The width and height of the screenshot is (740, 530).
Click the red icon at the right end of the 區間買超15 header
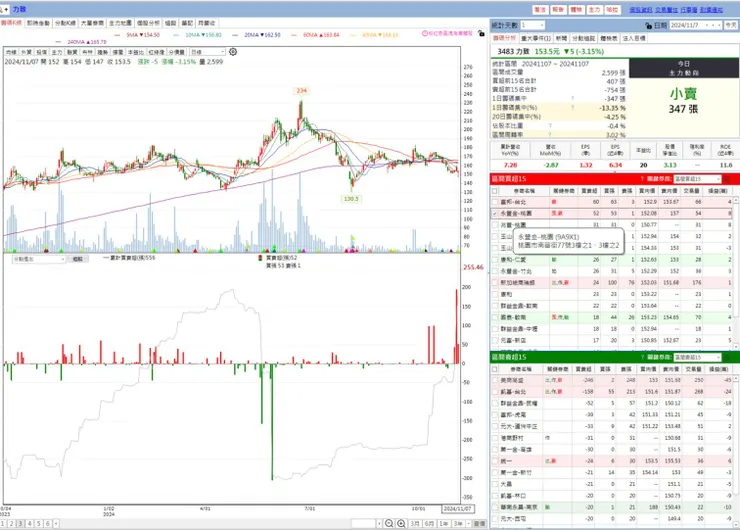727,179
